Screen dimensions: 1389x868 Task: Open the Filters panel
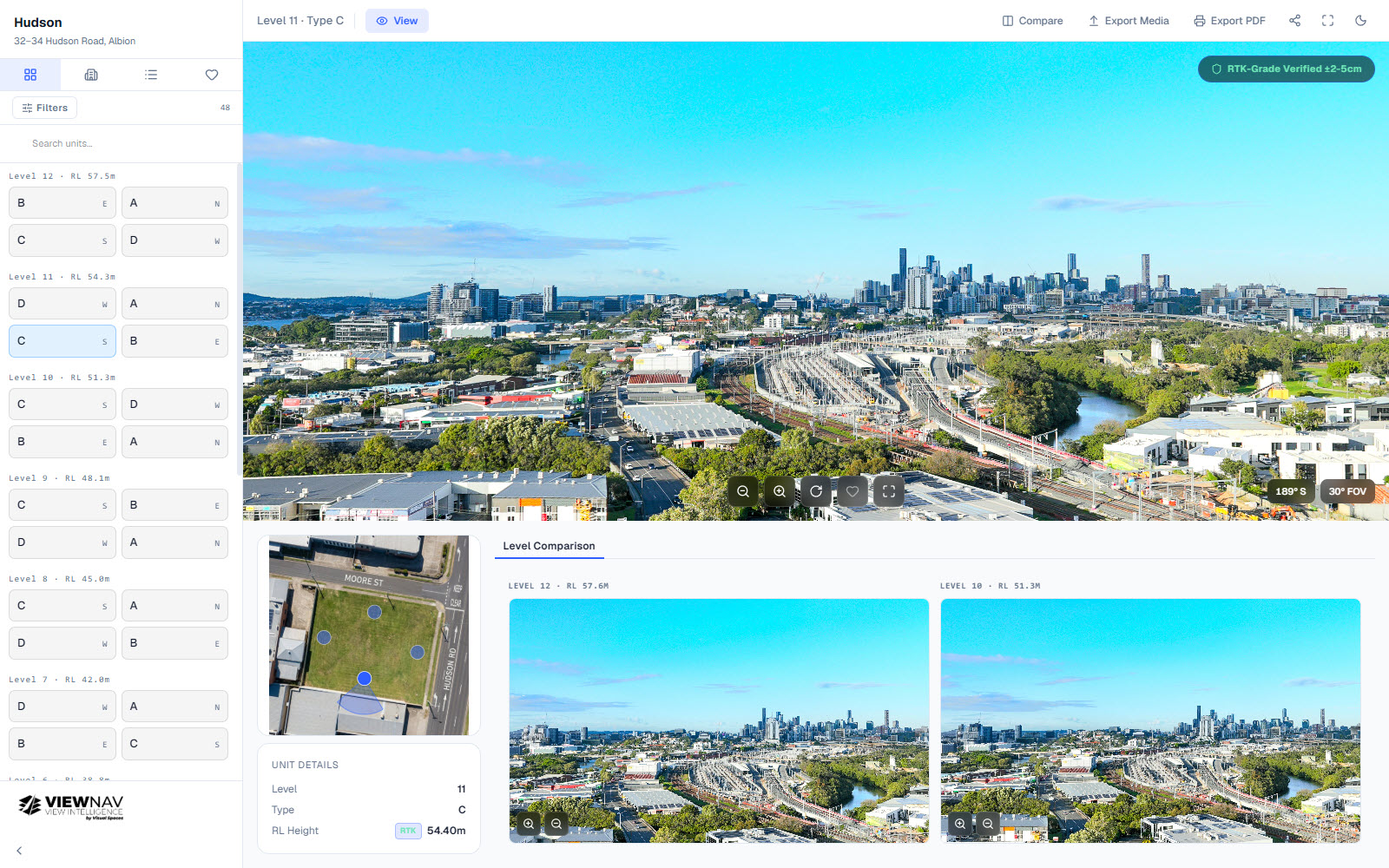coord(45,108)
